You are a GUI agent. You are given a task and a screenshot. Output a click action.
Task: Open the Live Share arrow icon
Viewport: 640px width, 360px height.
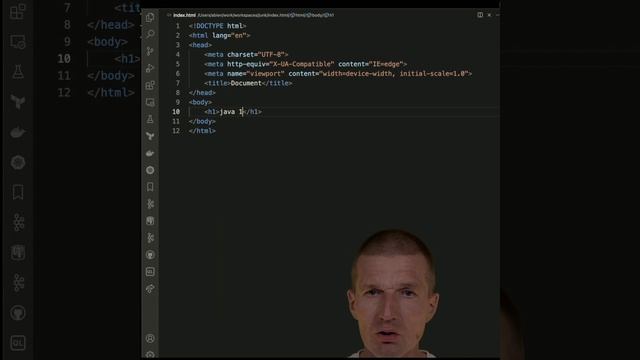coord(150,289)
